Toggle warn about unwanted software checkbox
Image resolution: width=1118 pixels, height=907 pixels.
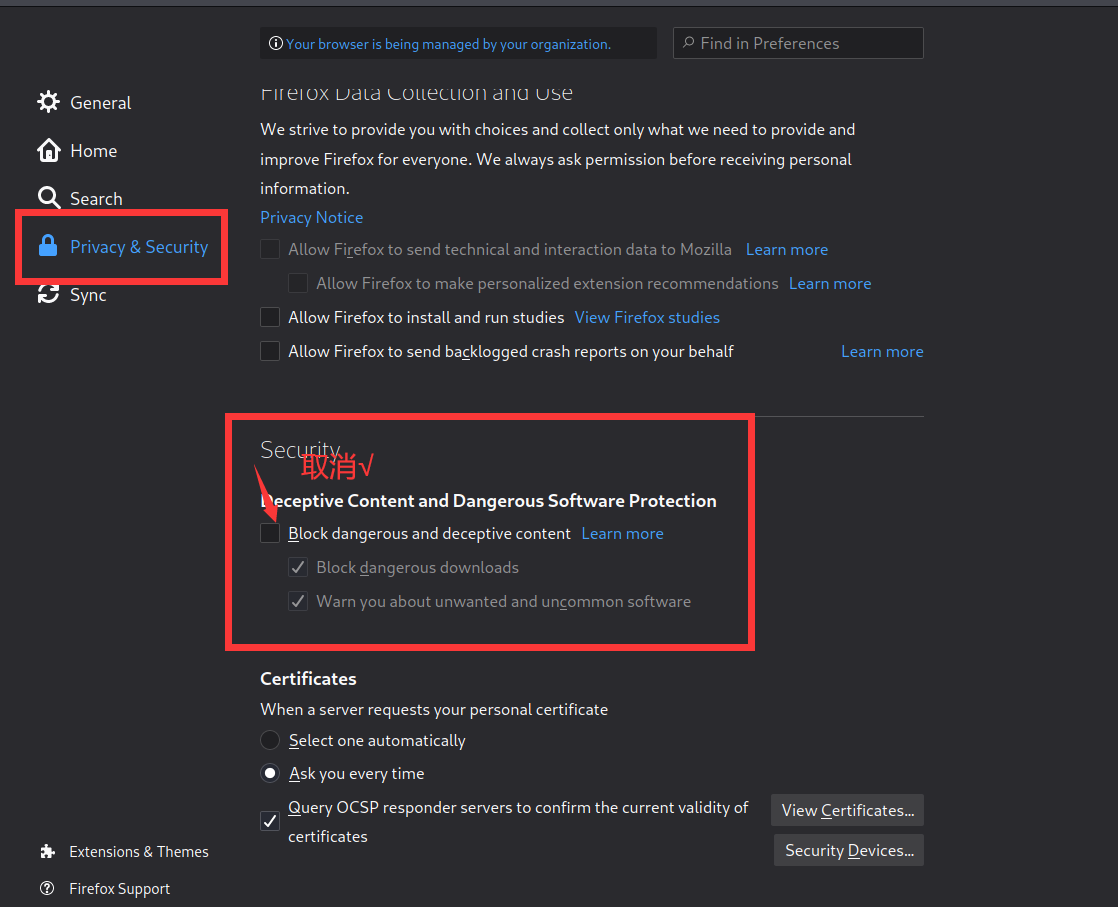(298, 601)
